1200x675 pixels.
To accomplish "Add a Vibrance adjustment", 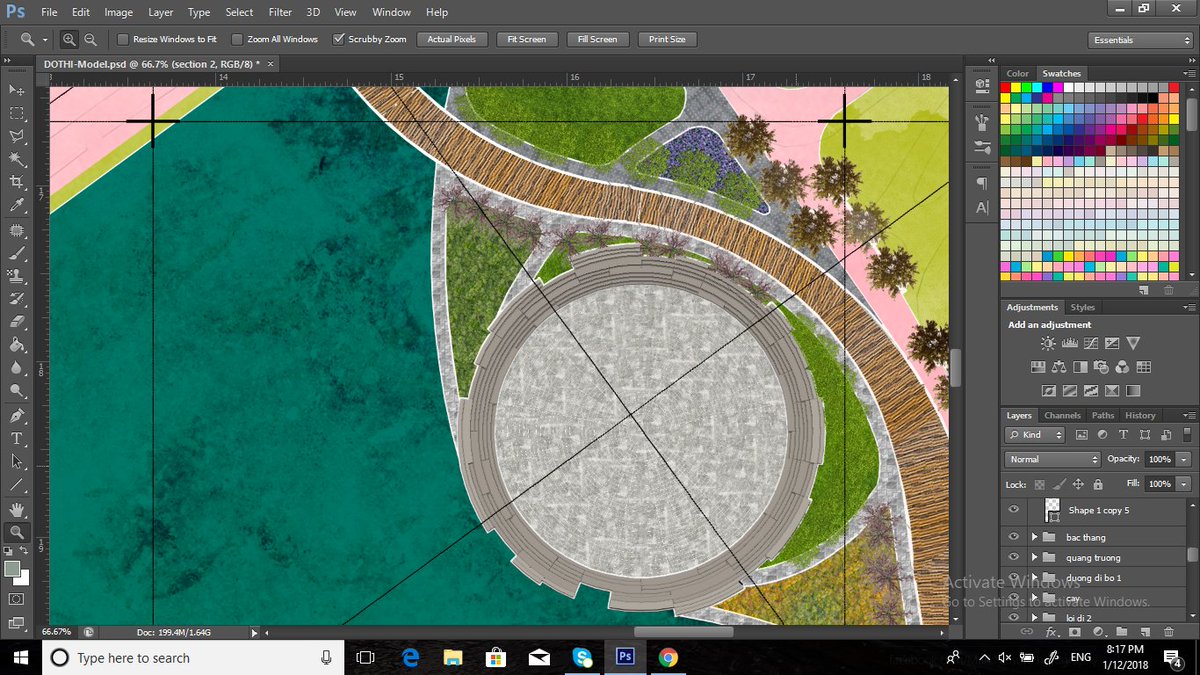I will point(1133,343).
